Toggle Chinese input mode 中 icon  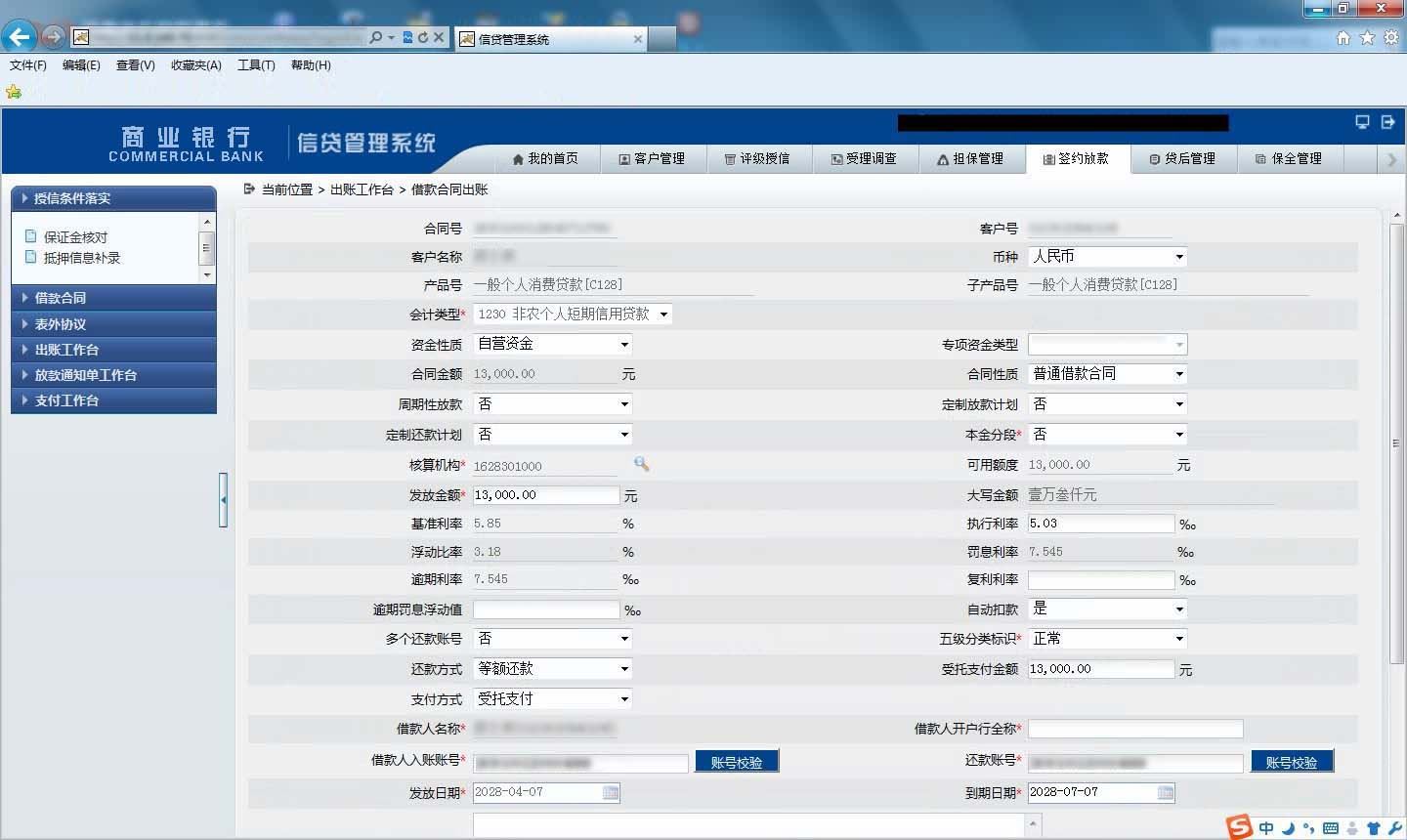click(1266, 828)
